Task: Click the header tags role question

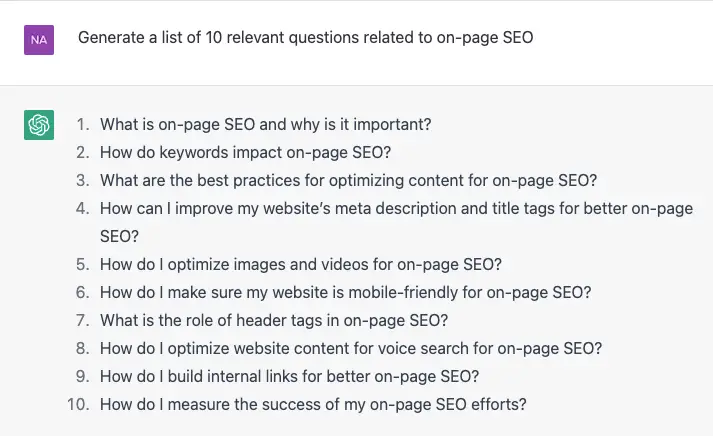Action: click(x=274, y=321)
